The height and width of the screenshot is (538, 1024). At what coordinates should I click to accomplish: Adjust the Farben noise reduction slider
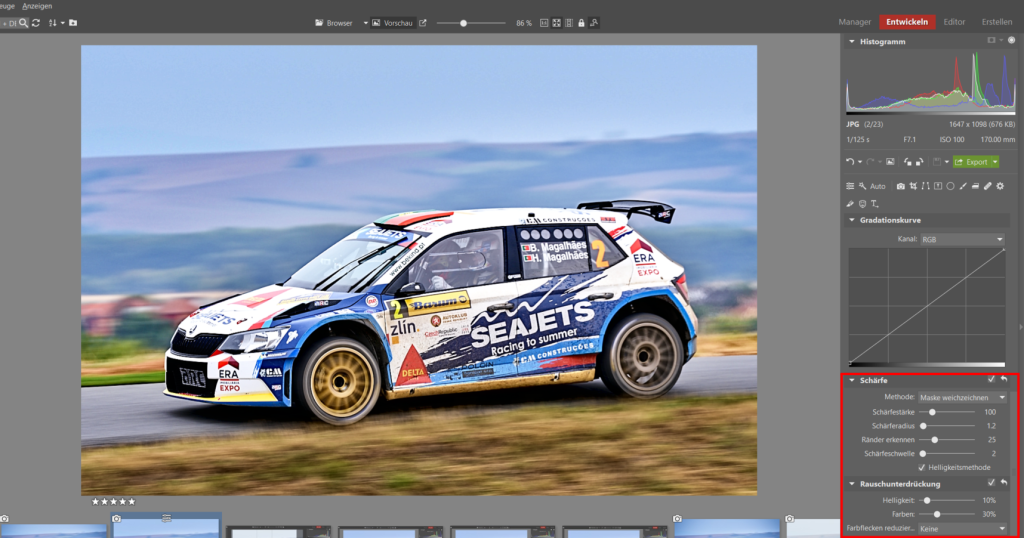(947, 514)
